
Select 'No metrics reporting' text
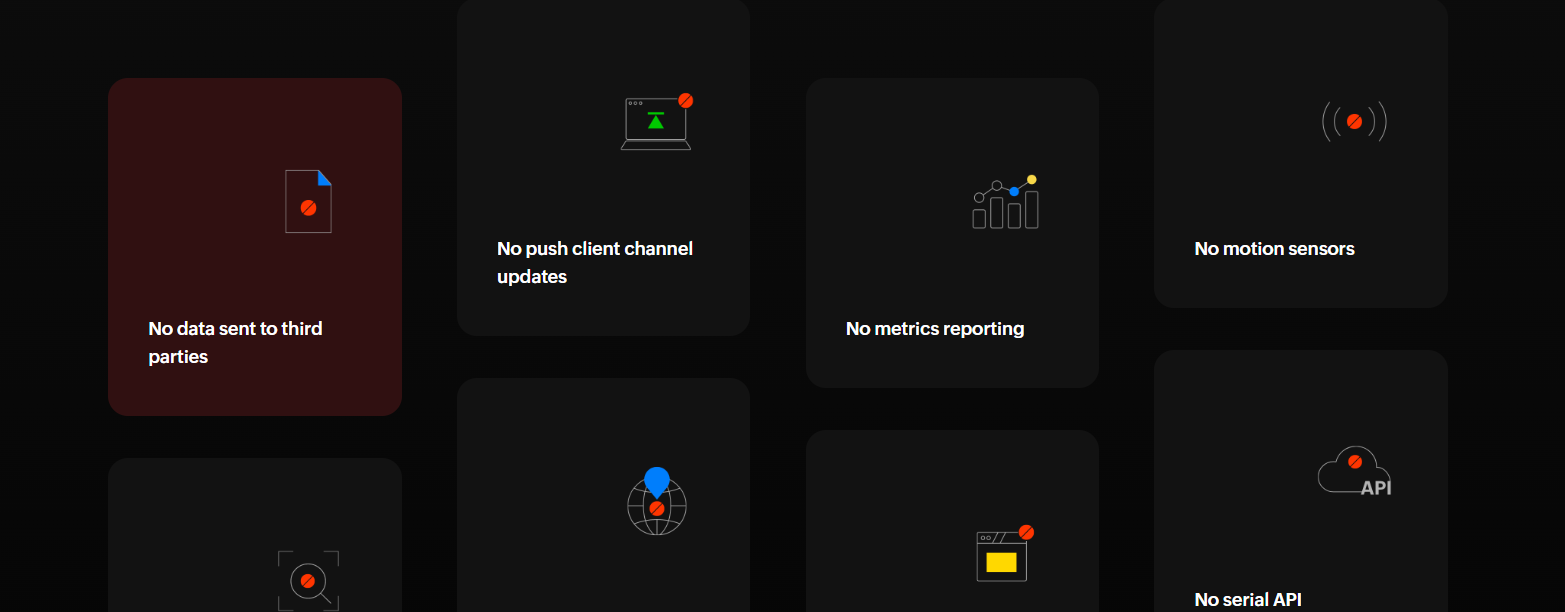pos(935,328)
